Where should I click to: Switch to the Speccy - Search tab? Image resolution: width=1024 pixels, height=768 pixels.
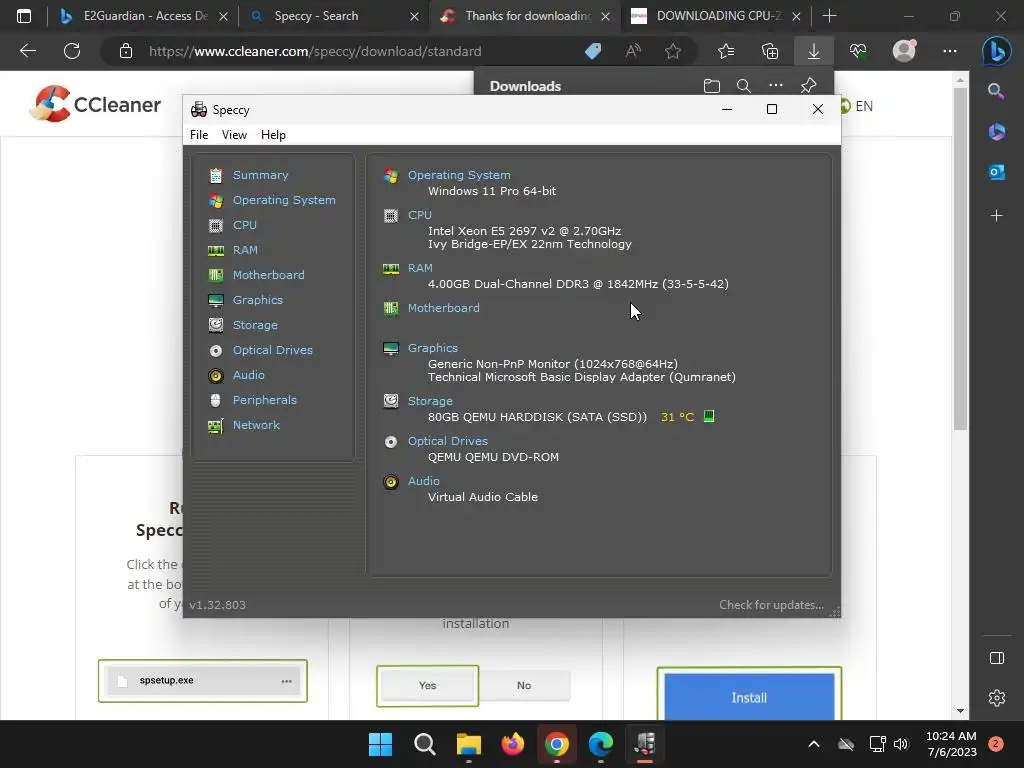point(333,16)
